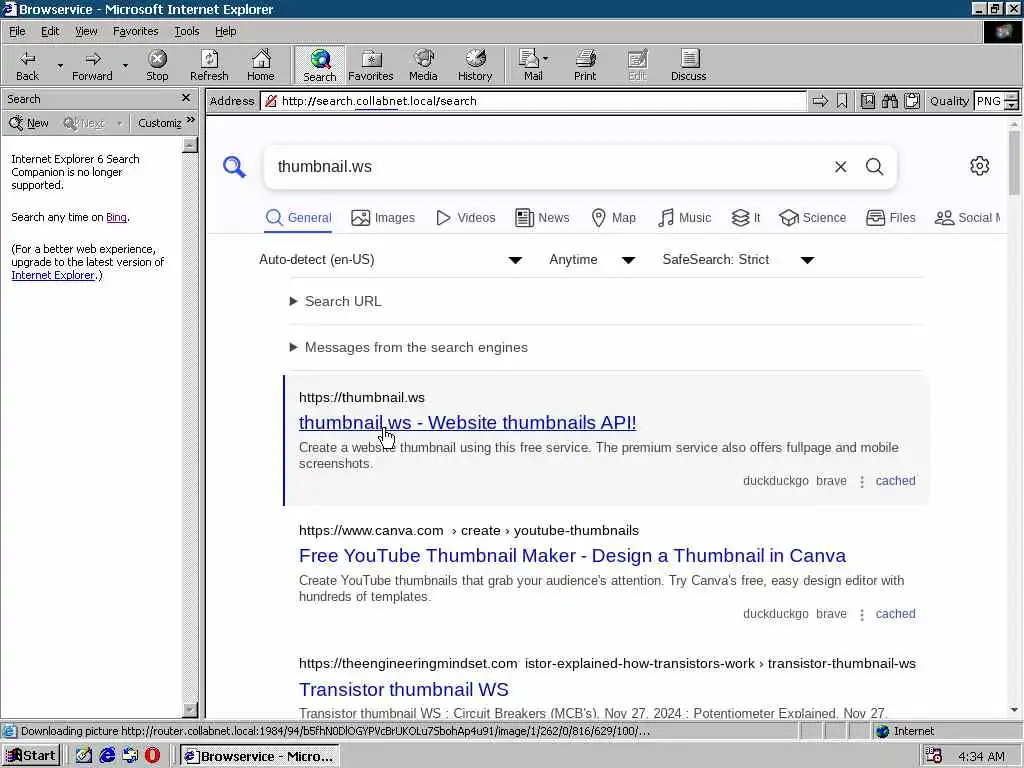1024x768 pixels.
Task: Switch to the Videos search tab
Action: point(466,217)
